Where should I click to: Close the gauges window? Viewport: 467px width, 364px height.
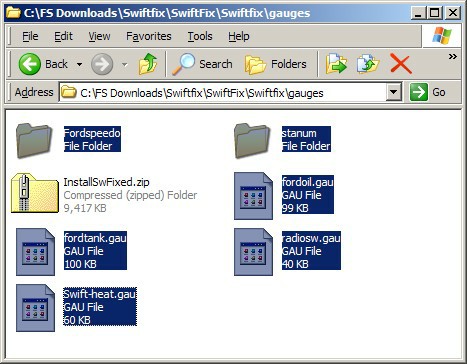(x=452, y=13)
